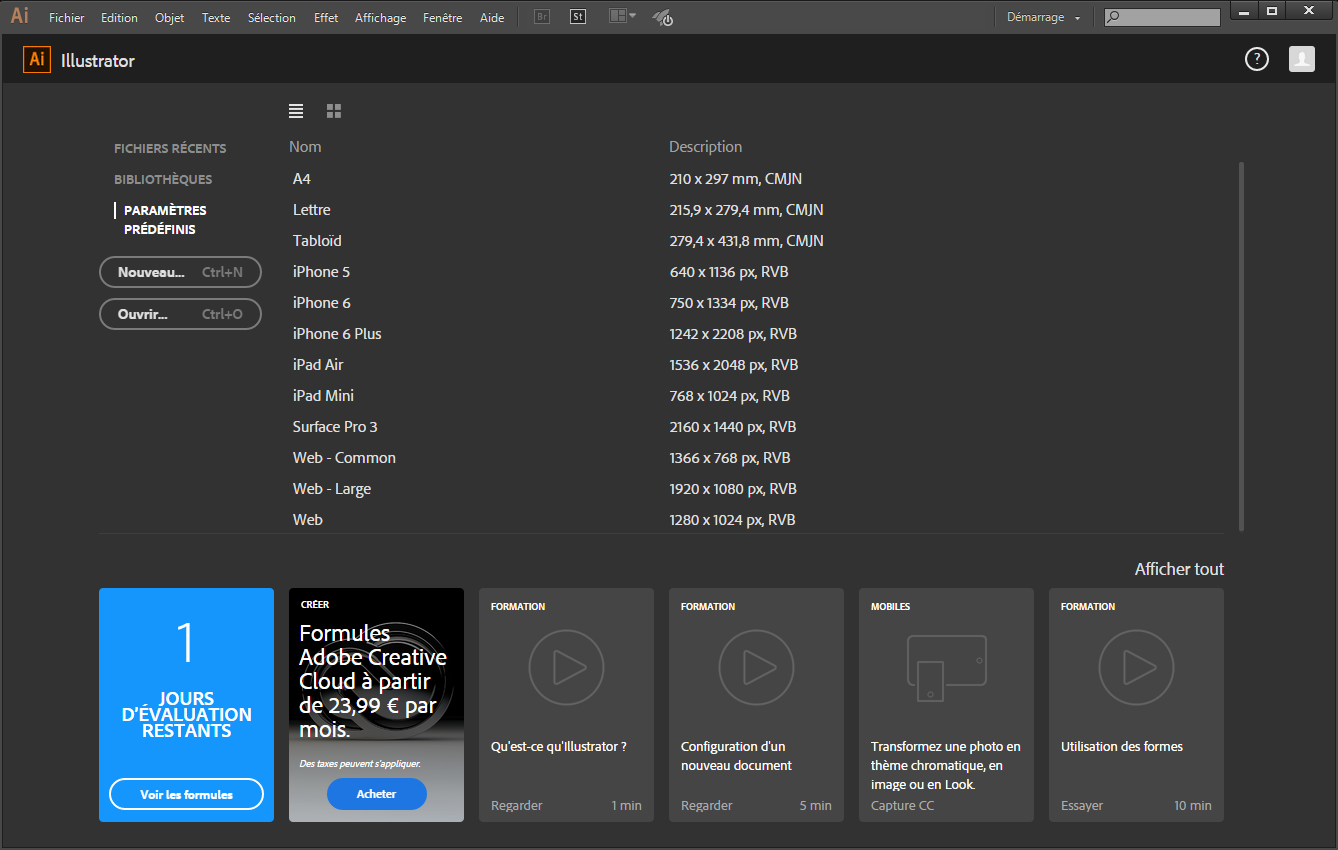This screenshot has height=850, width=1338.
Task: Open the help question mark icon
Action: 1256,59
